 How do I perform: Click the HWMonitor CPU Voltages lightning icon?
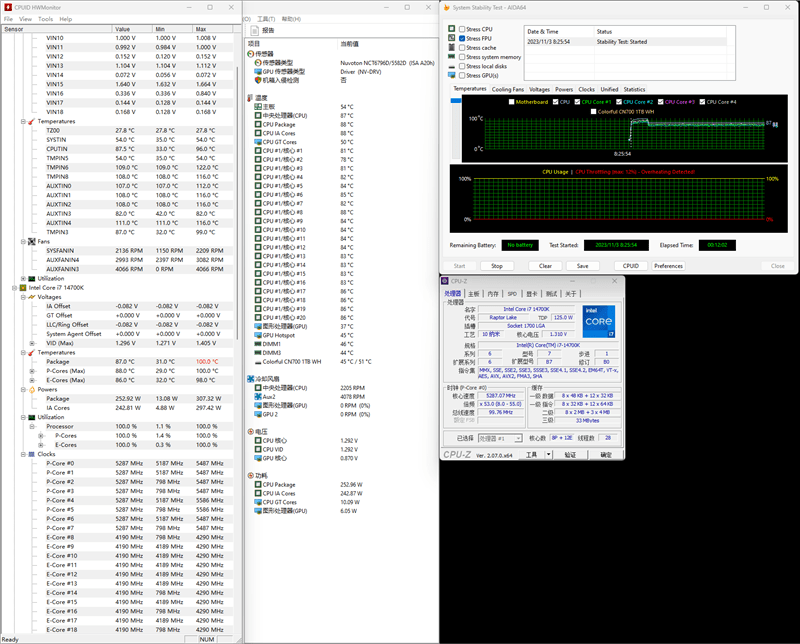tap(32, 297)
